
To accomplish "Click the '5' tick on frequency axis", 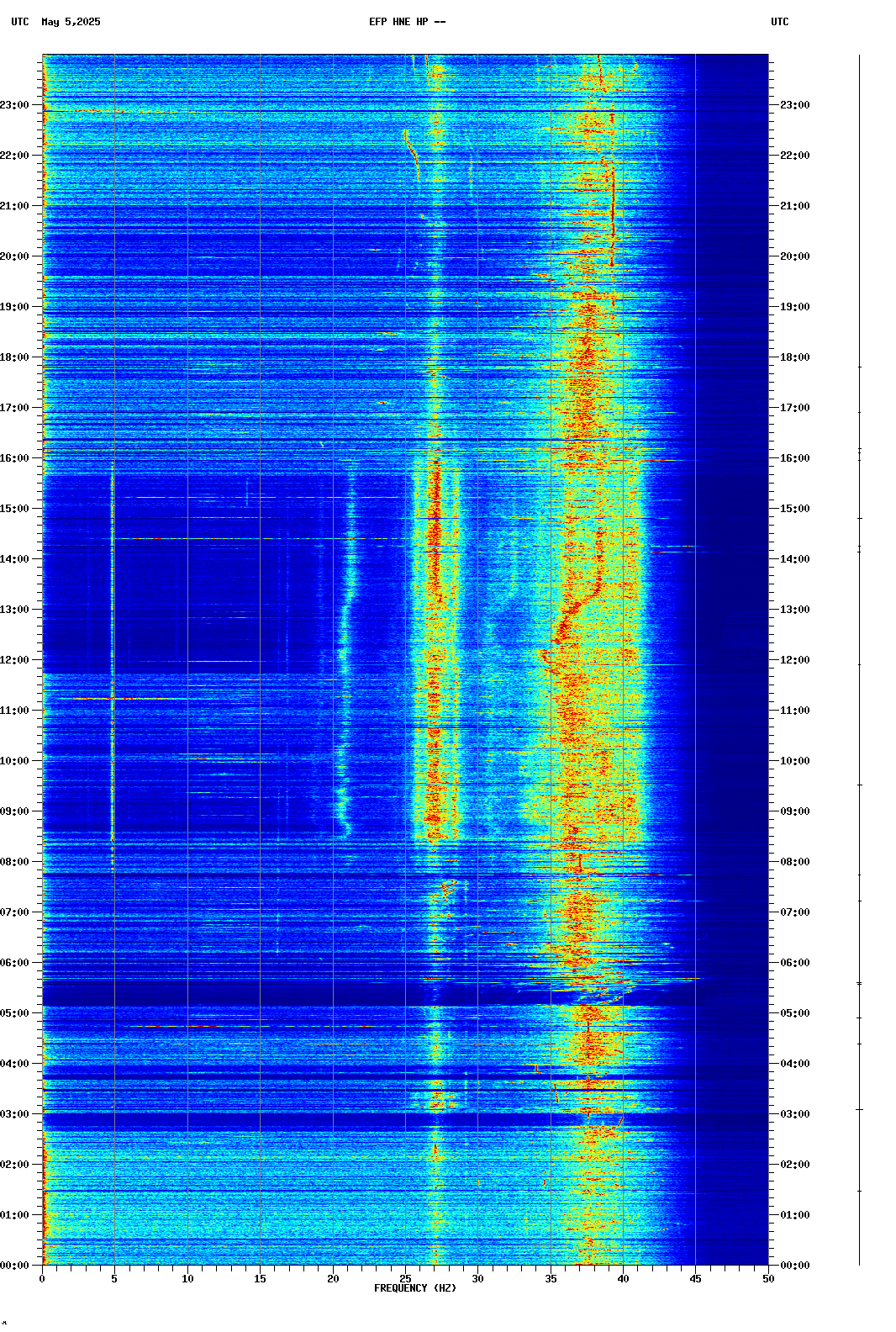I will click(114, 1279).
